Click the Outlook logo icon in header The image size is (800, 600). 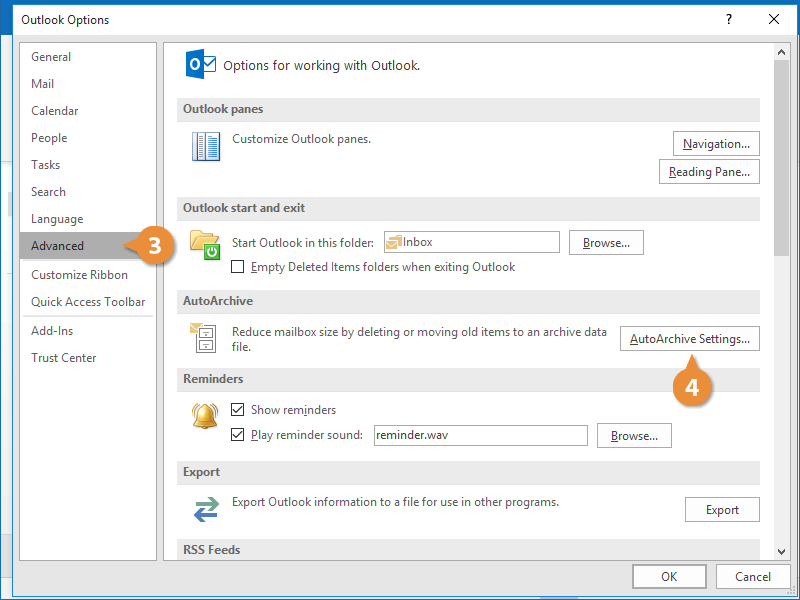coord(201,64)
